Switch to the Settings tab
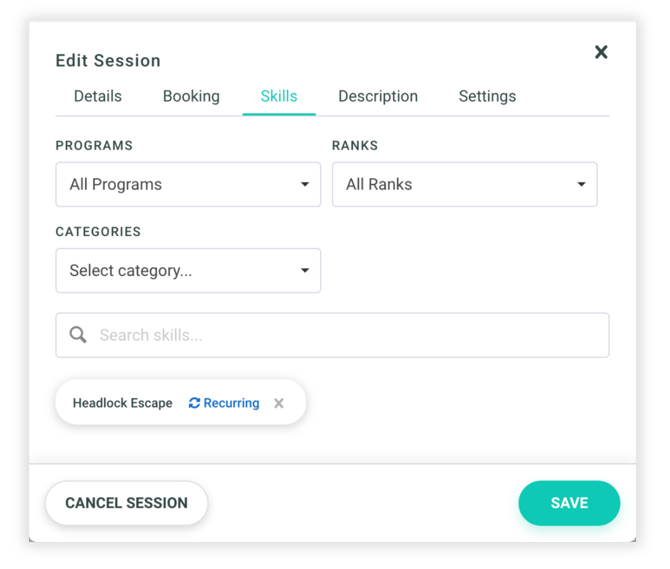This screenshot has width=670, height=569. click(487, 97)
